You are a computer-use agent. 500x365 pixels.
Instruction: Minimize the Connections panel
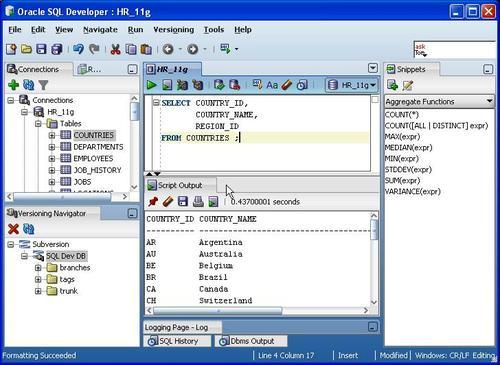(132, 69)
